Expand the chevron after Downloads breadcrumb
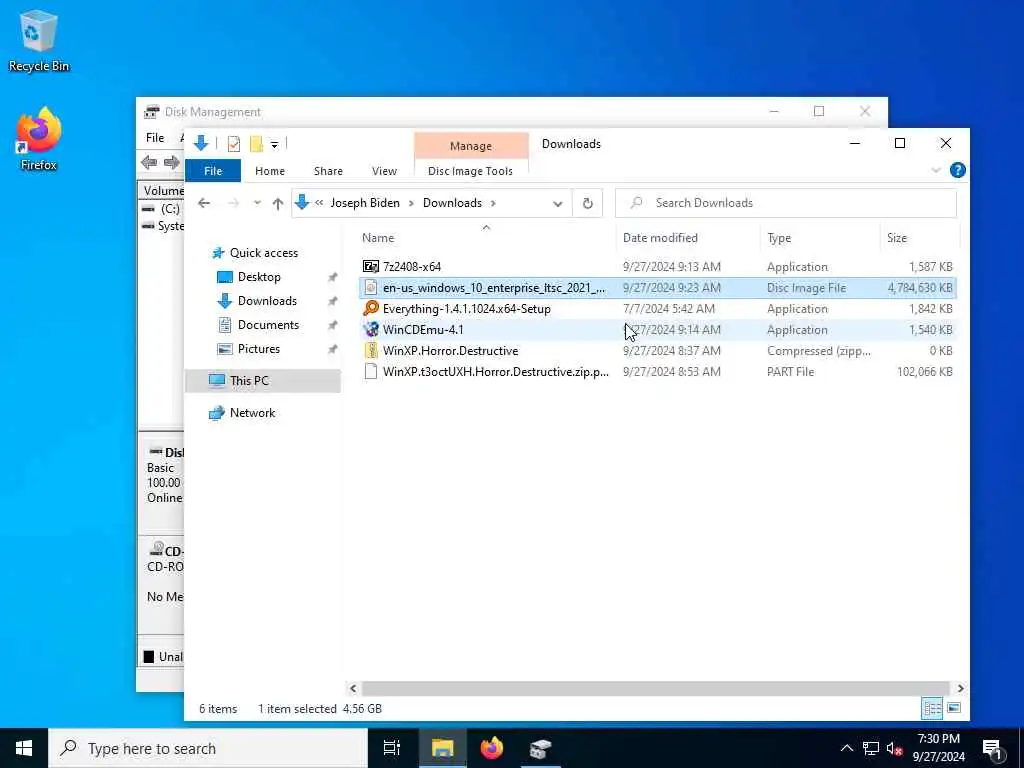 click(493, 203)
